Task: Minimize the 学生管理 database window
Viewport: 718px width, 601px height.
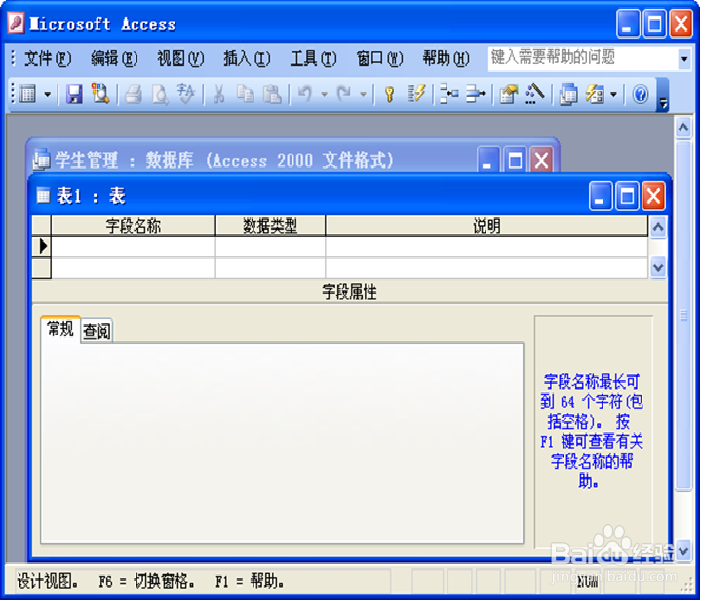Action: coord(488,160)
